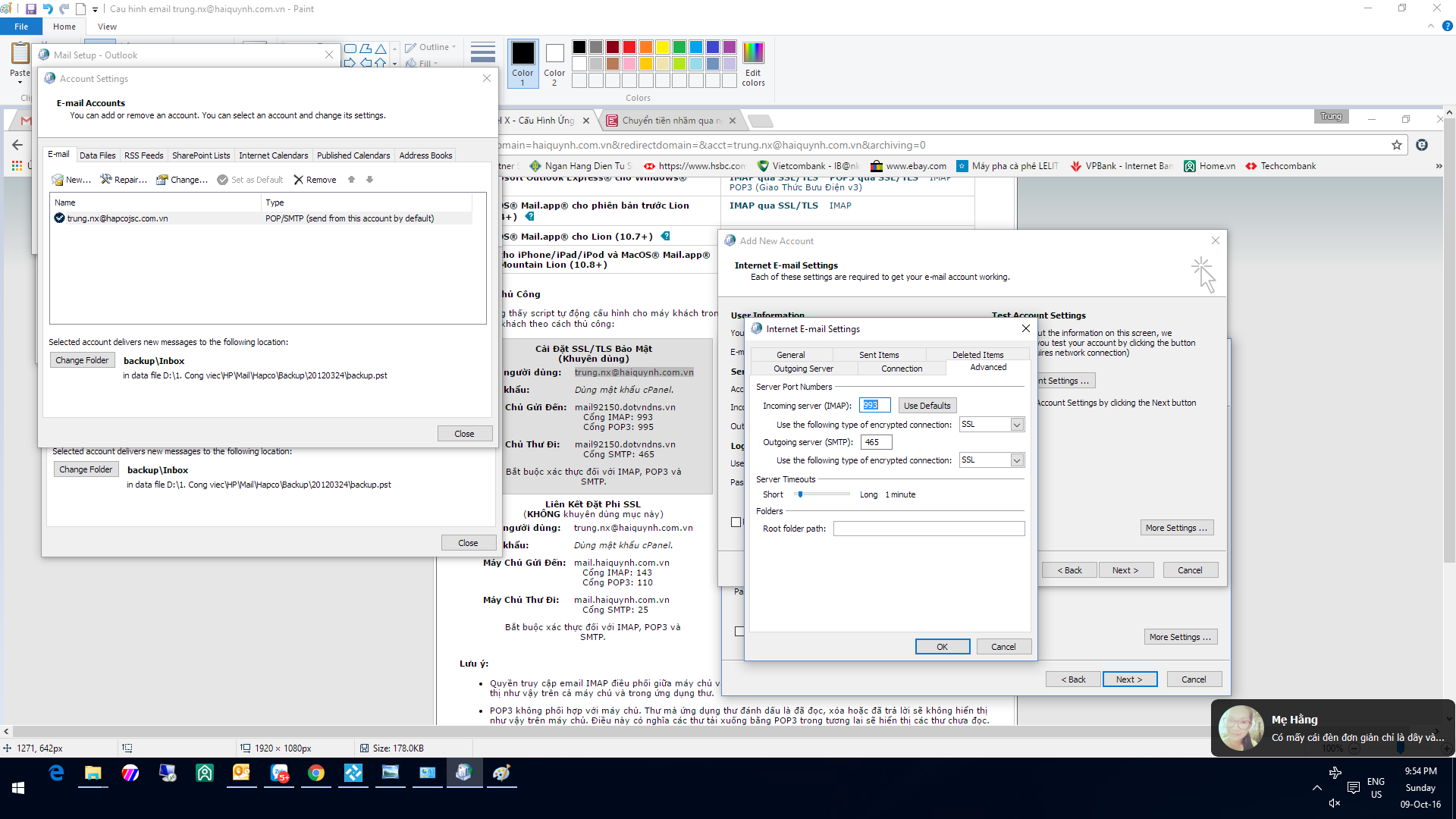
Task: Open the General tab in Internet E-mail Settings
Action: coord(790,355)
